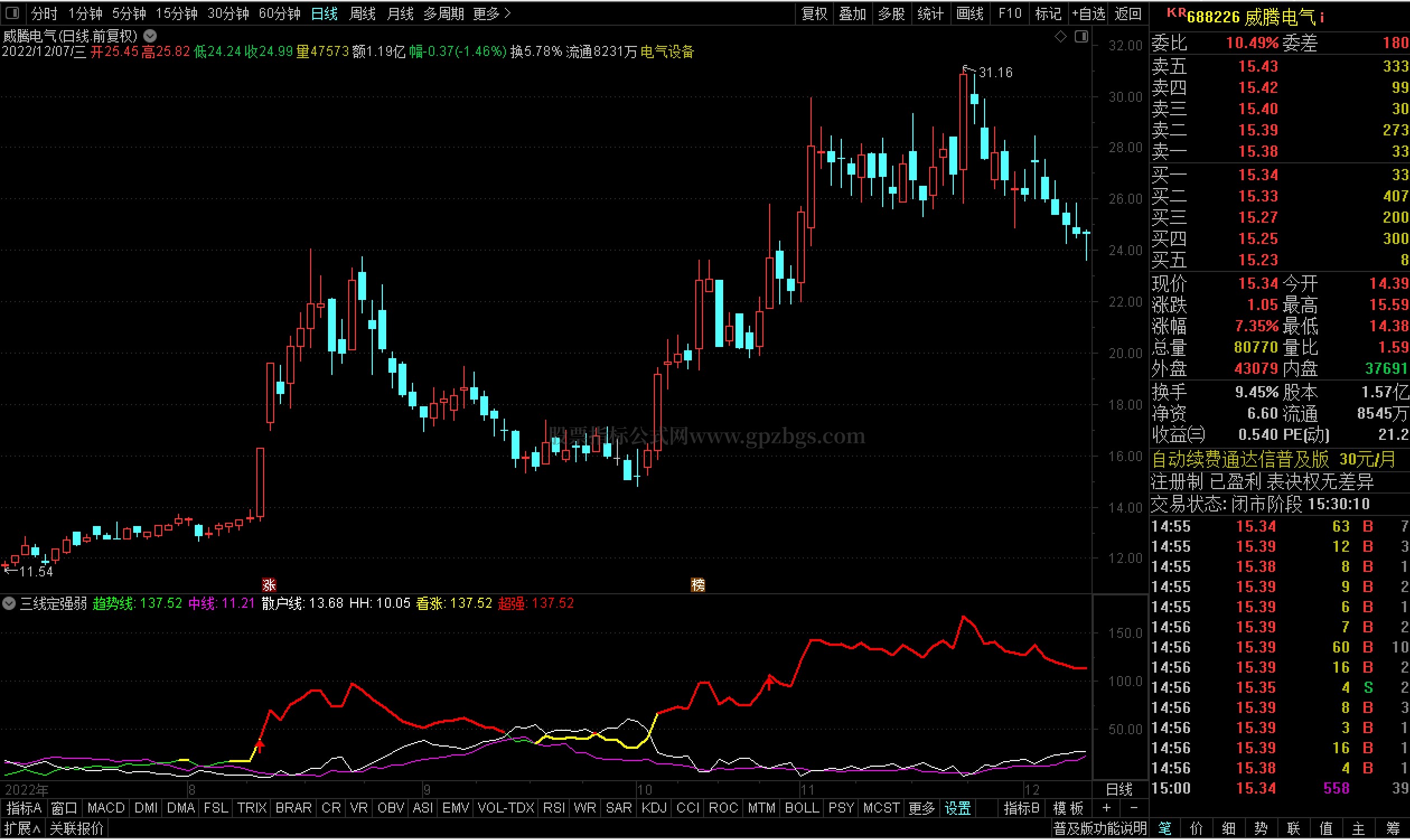Open 多周期 multi-period view

tap(444, 13)
